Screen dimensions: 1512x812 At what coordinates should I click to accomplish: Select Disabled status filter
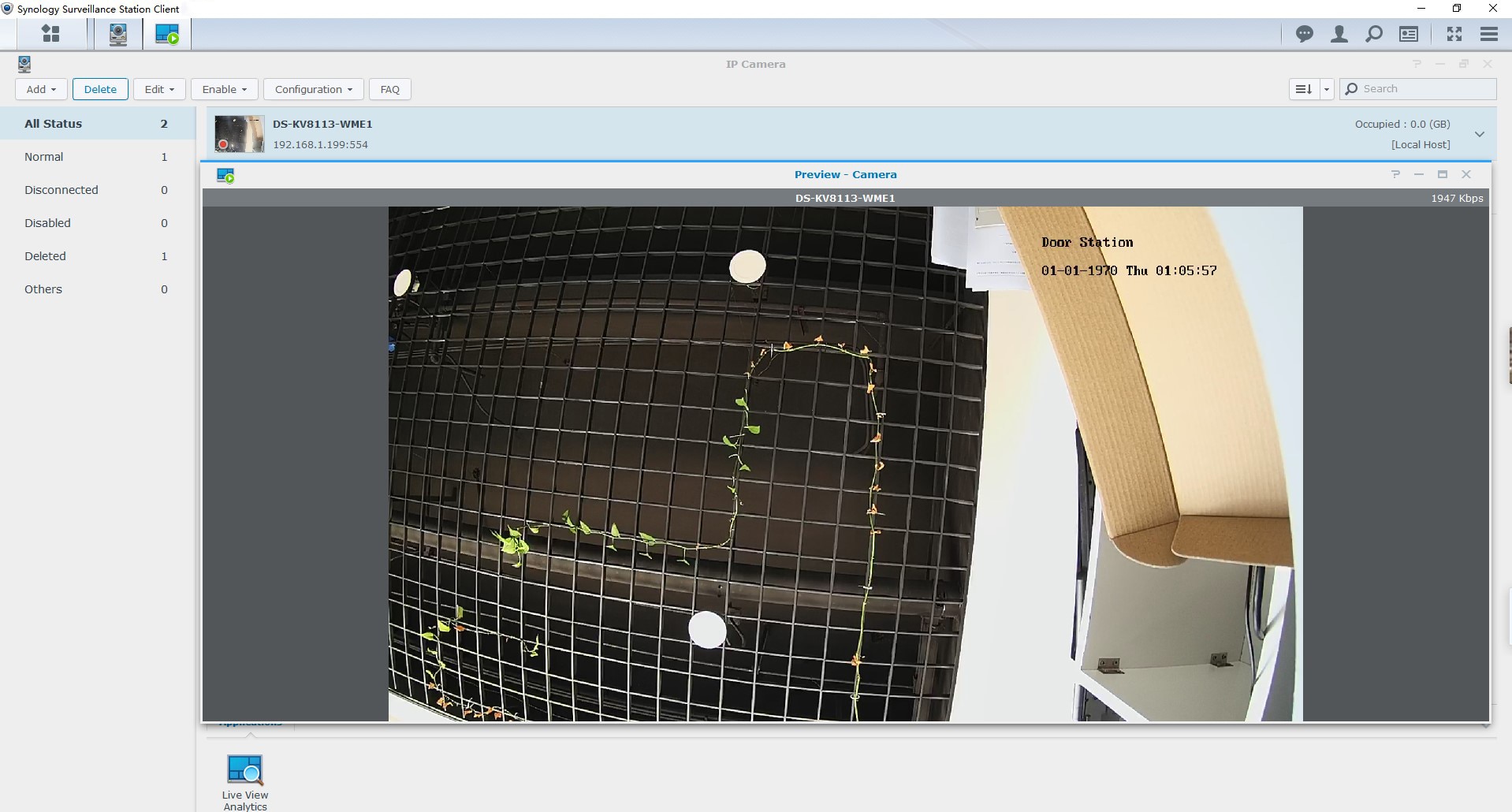(x=98, y=223)
